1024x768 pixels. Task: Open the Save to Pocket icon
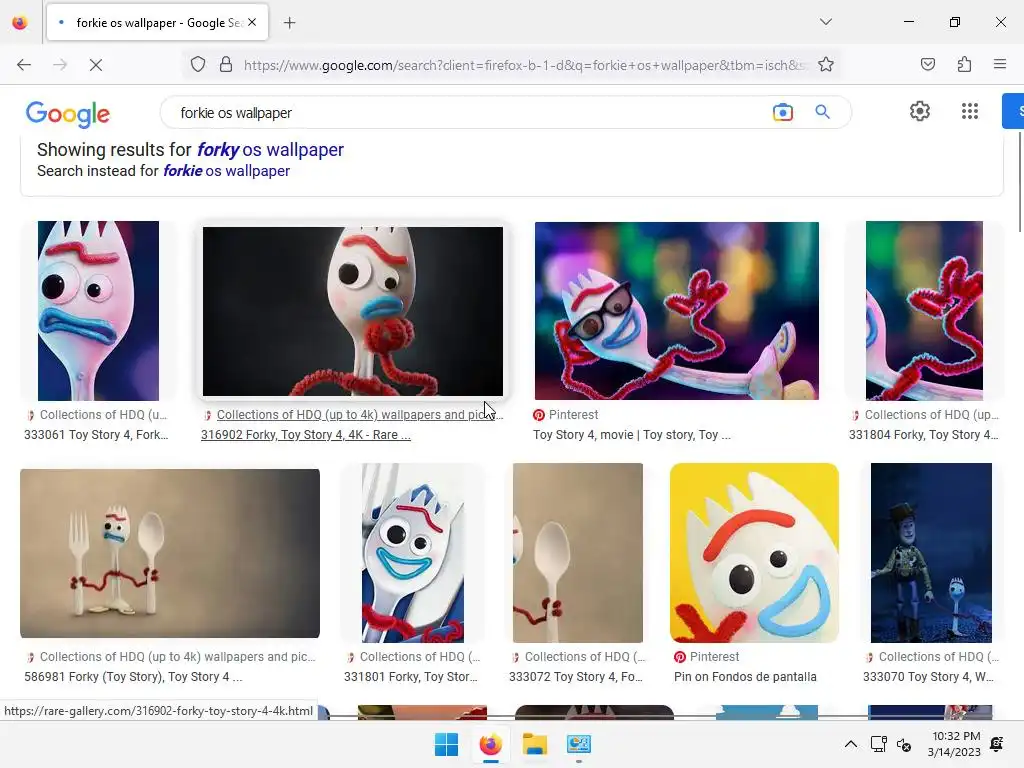927,65
